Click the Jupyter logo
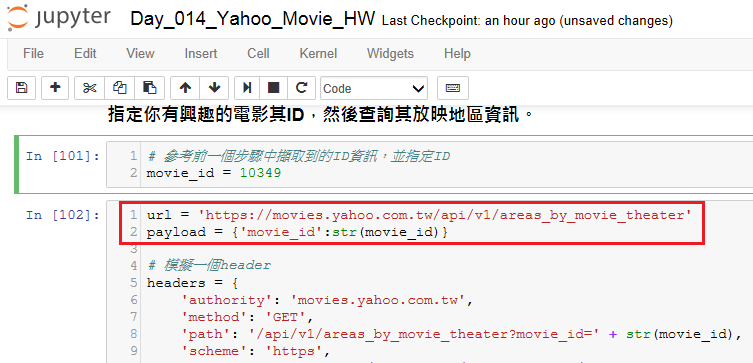753x363 pixels. pyautogui.click(x=60, y=18)
